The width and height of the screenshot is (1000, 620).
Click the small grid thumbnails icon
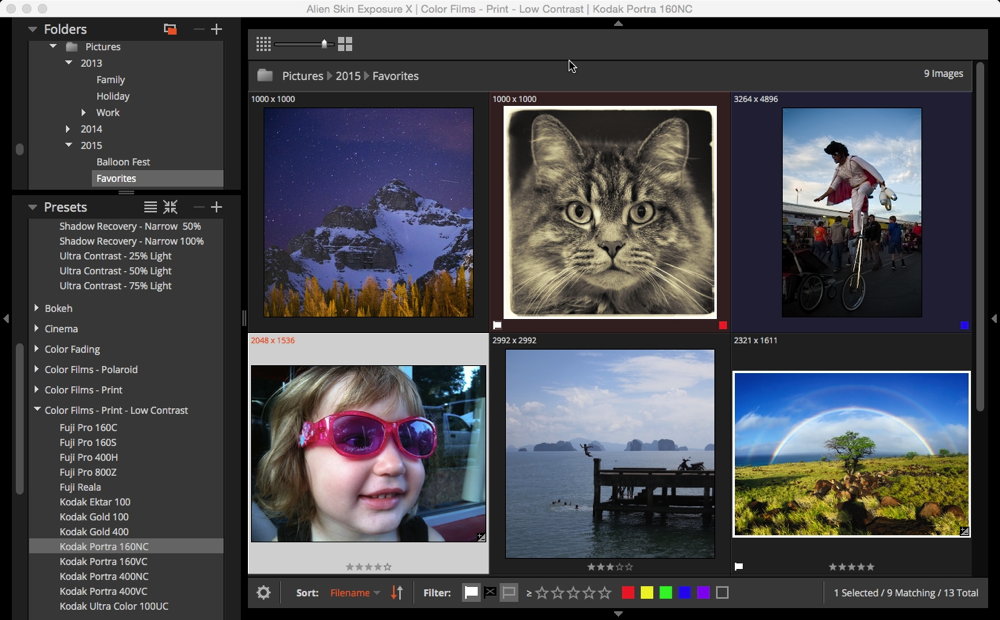263,44
